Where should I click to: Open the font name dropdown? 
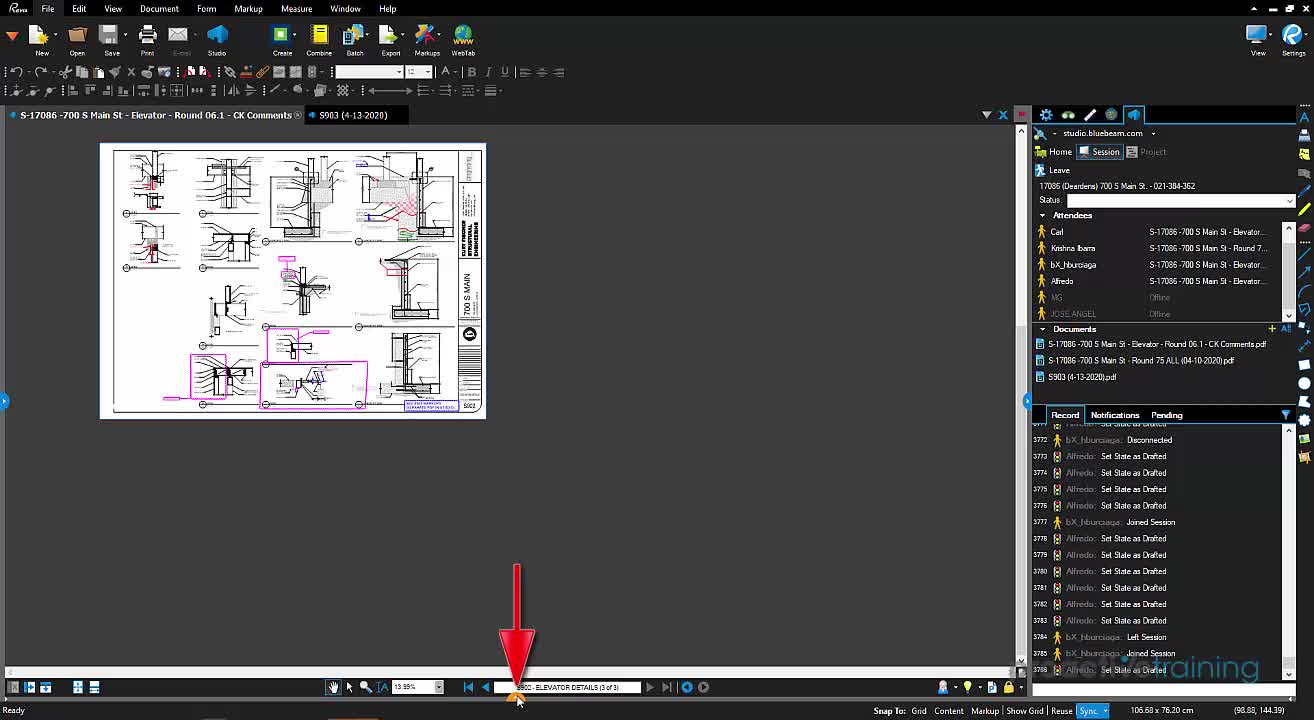(399, 72)
